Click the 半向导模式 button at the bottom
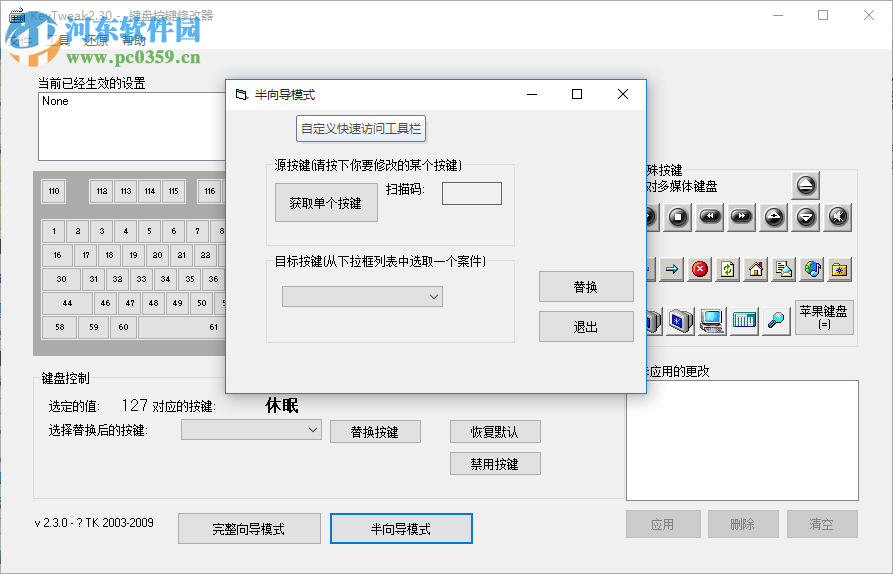 click(x=401, y=529)
